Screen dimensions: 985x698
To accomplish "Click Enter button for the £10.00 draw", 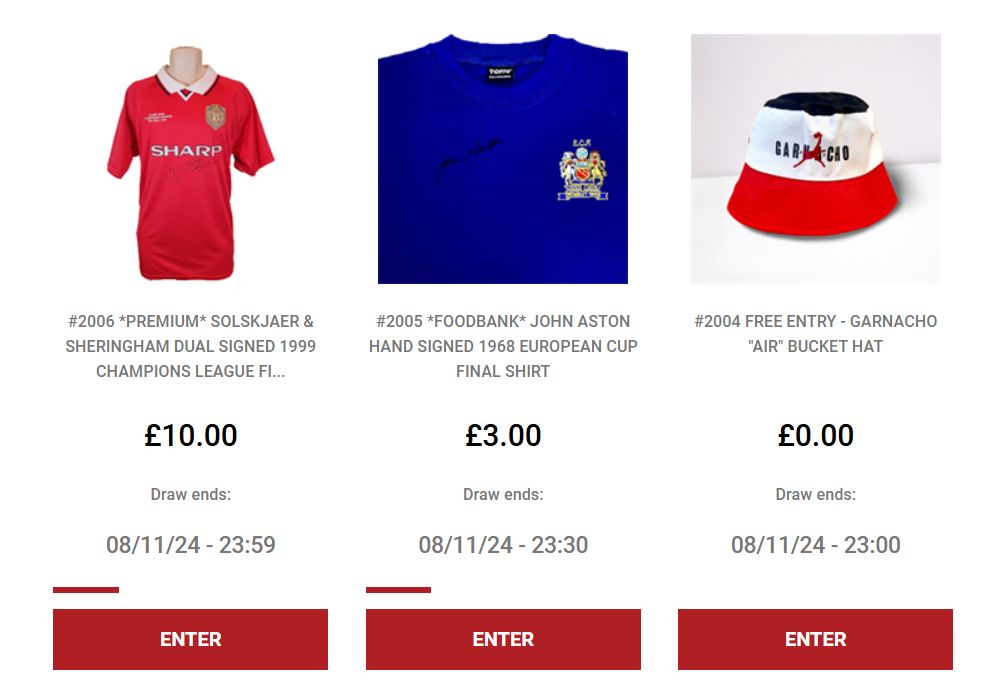I will (x=190, y=639).
